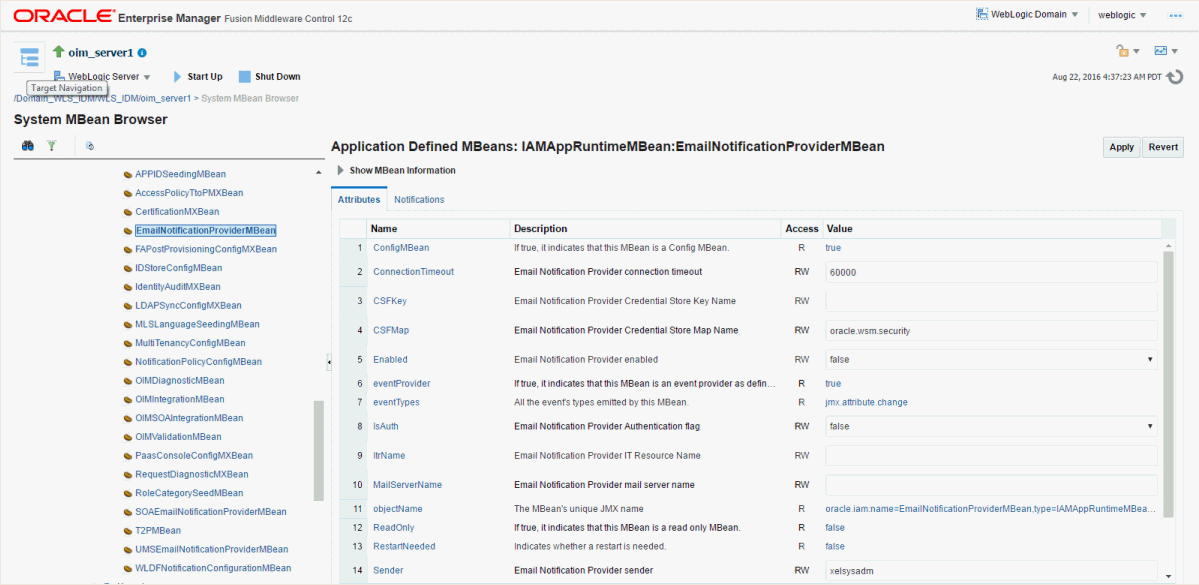Viewport: 1199px width, 585px height.
Task: Click the overflow ellipsis icon at top right
Action: pos(1175,15)
